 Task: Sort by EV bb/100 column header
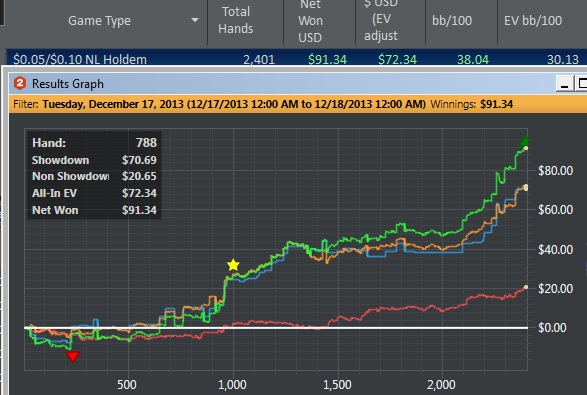point(533,21)
